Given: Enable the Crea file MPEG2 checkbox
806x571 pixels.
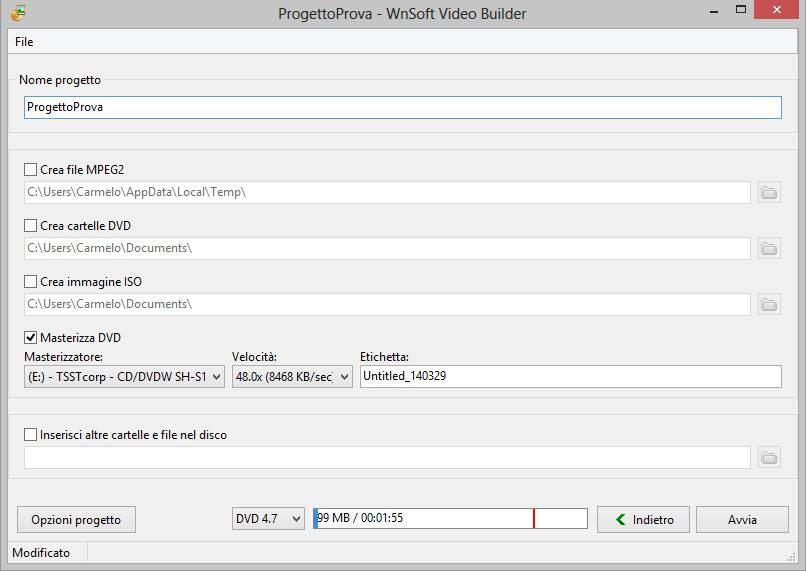Looking at the screenshot, I should [30, 170].
